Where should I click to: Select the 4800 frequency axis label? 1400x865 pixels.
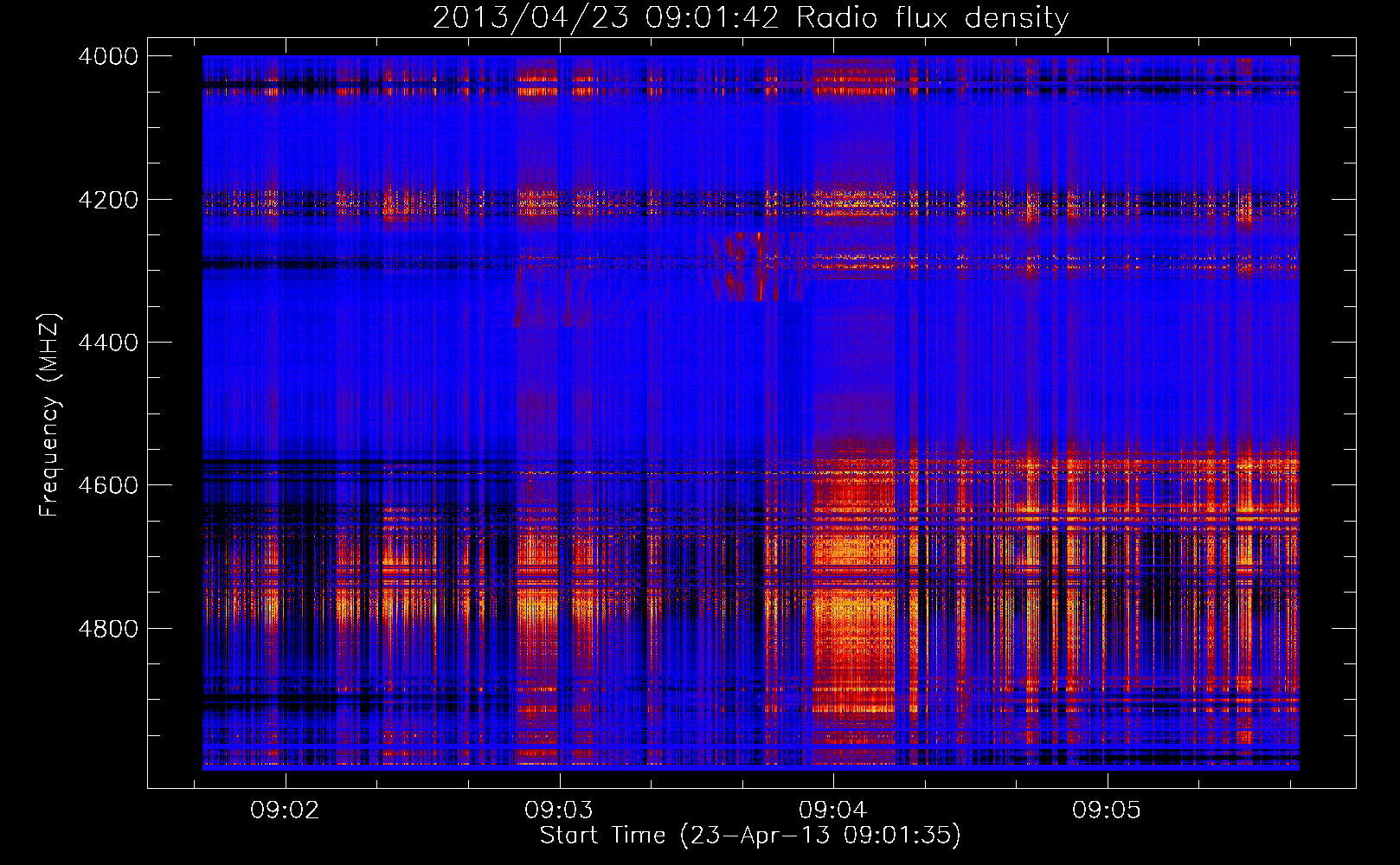[108, 629]
